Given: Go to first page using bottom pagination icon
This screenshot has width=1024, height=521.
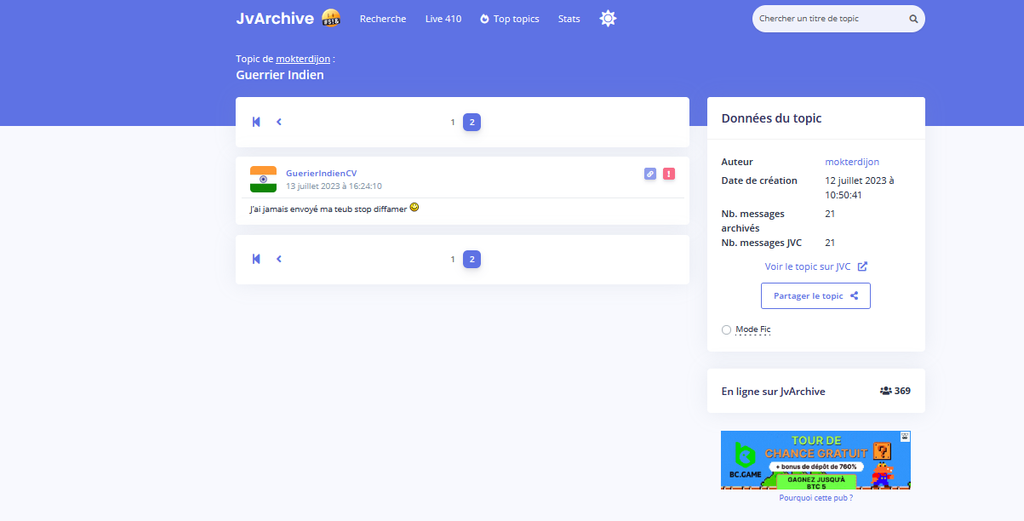Looking at the screenshot, I should click(x=256, y=259).
